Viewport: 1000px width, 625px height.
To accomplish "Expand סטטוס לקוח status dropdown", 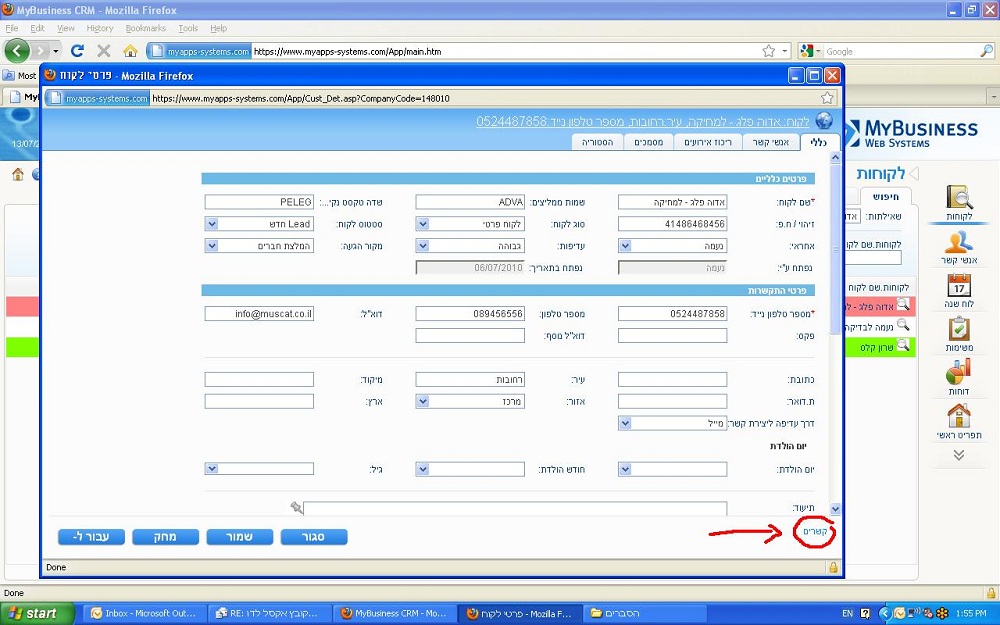I will tap(212, 224).
